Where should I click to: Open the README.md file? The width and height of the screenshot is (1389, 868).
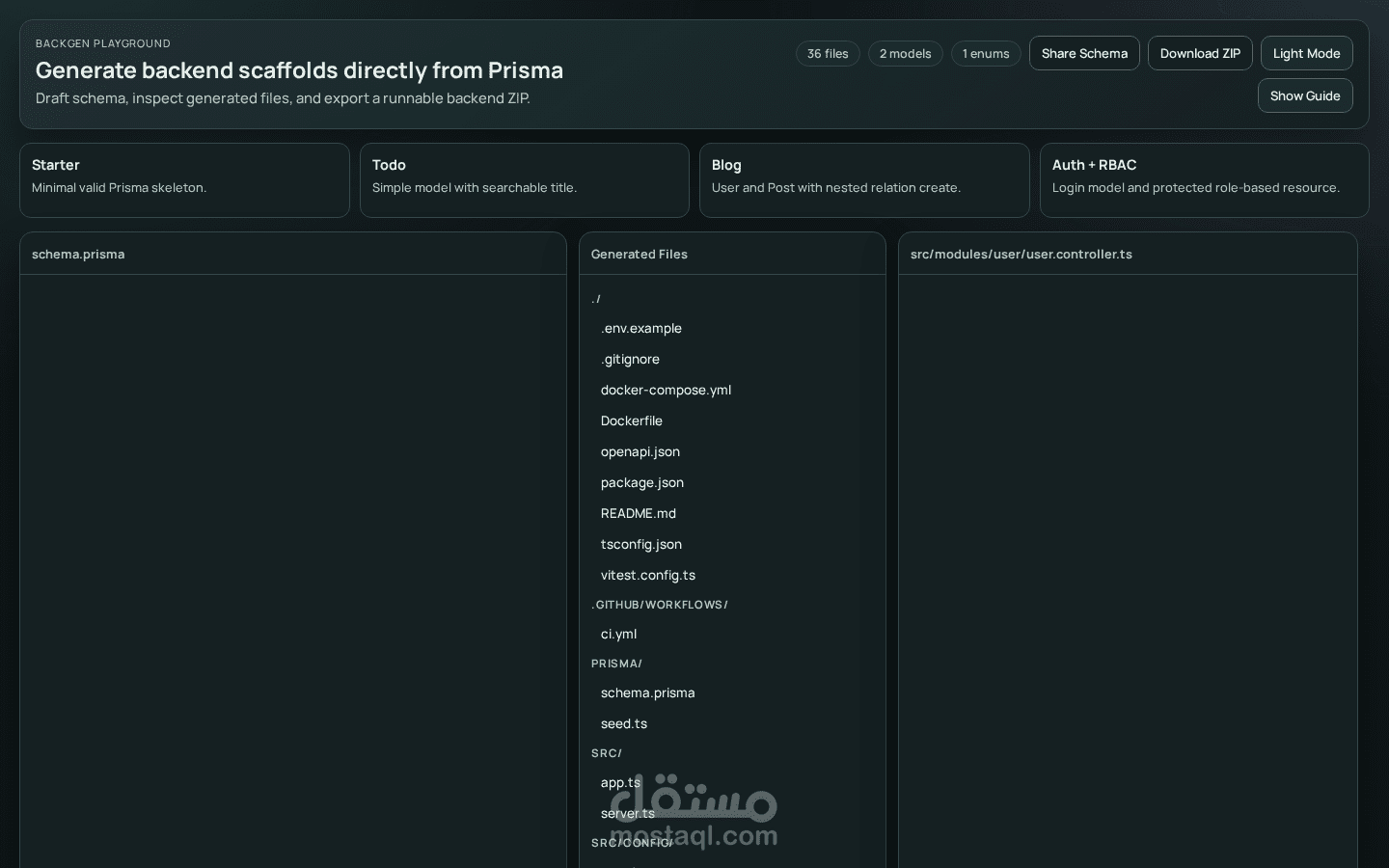[x=639, y=513]
